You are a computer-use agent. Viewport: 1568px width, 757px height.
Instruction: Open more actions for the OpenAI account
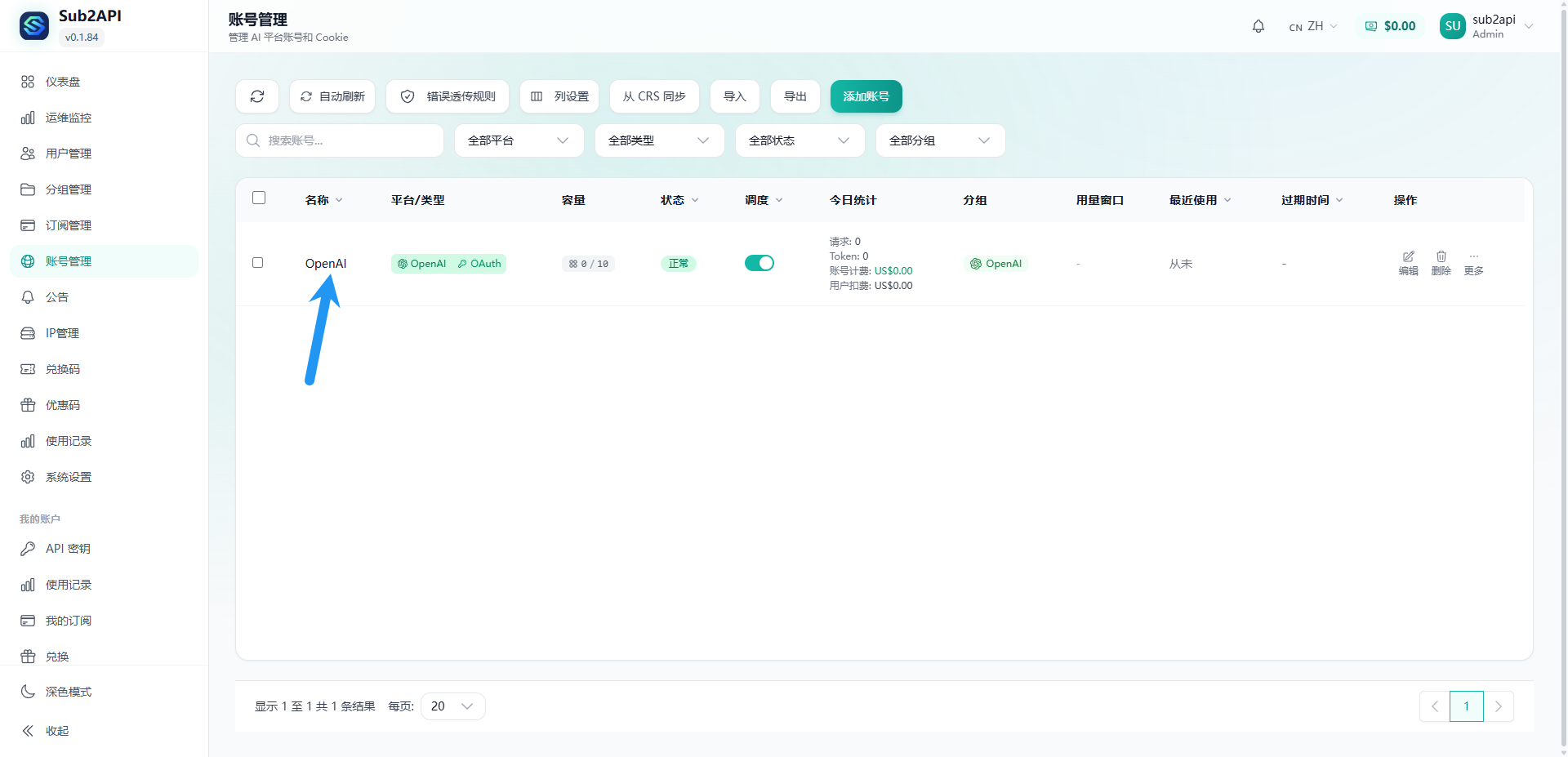click(1473, 263)
